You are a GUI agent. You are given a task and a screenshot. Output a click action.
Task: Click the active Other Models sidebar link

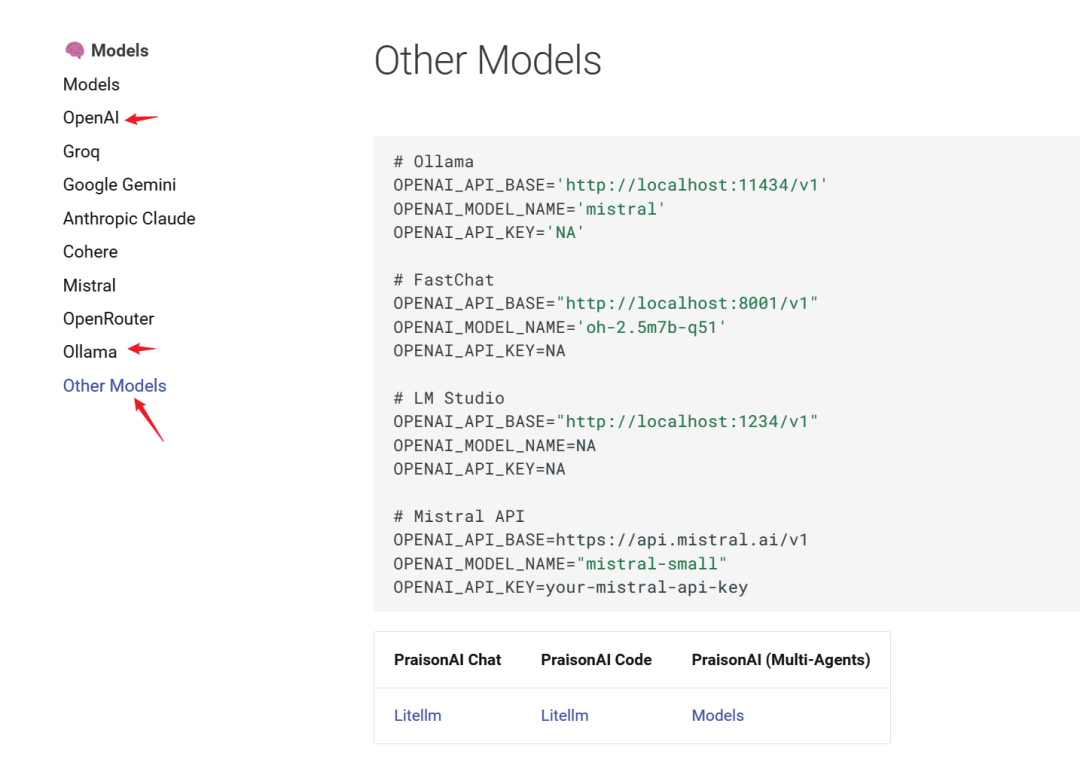[114, 386]
